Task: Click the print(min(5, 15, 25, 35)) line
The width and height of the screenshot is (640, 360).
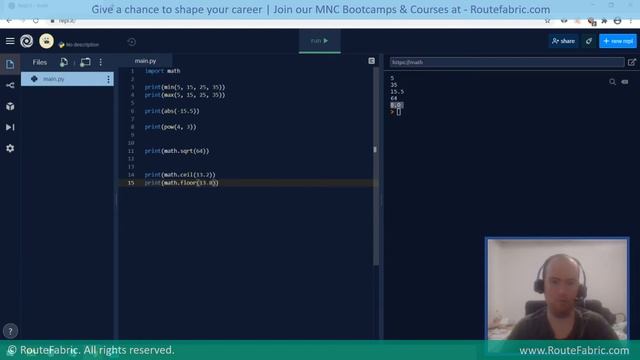Action: point(185,87)
